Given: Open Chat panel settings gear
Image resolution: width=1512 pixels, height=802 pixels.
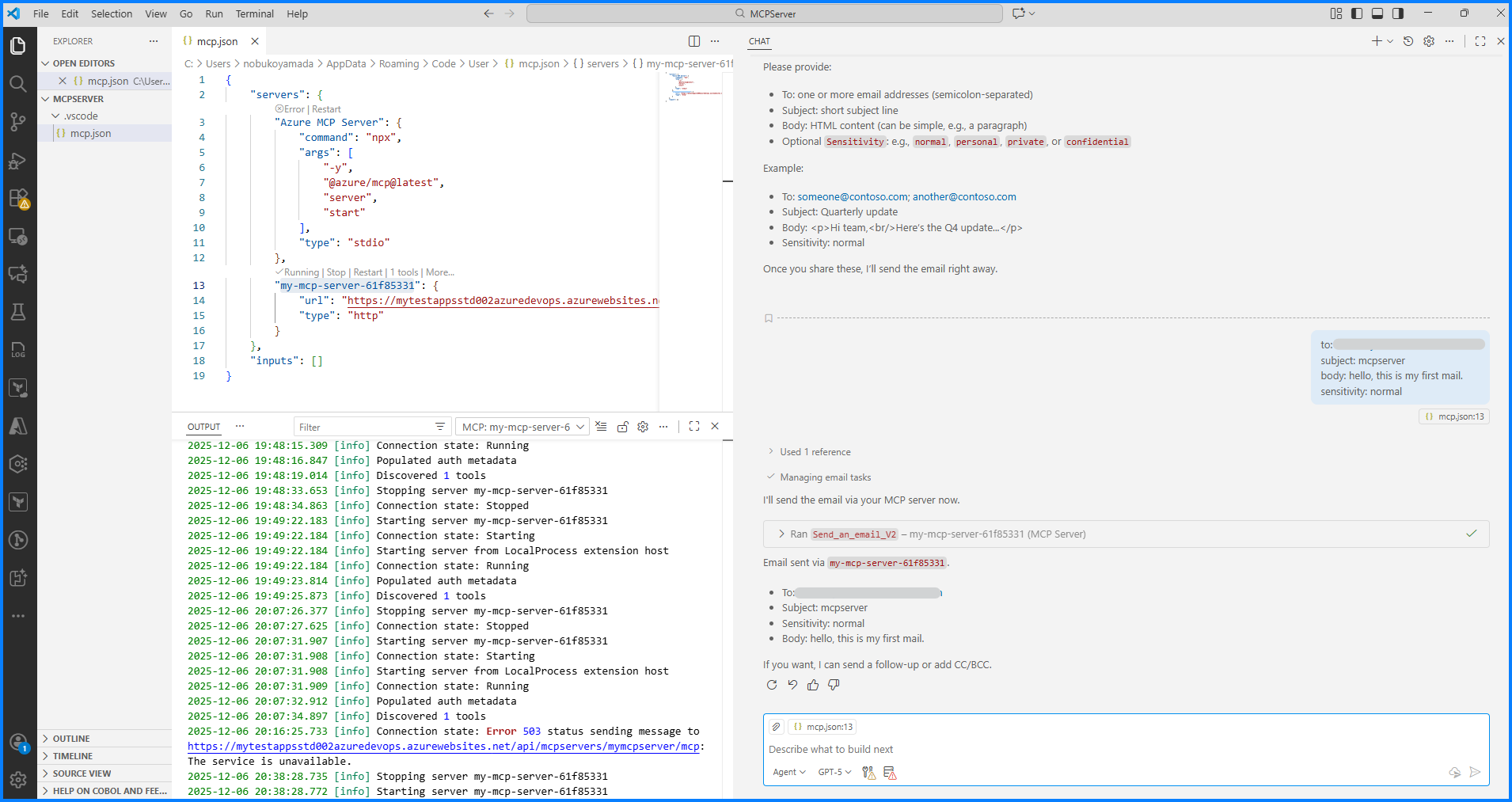Looking at the screenshot, I should [1429, 41].
